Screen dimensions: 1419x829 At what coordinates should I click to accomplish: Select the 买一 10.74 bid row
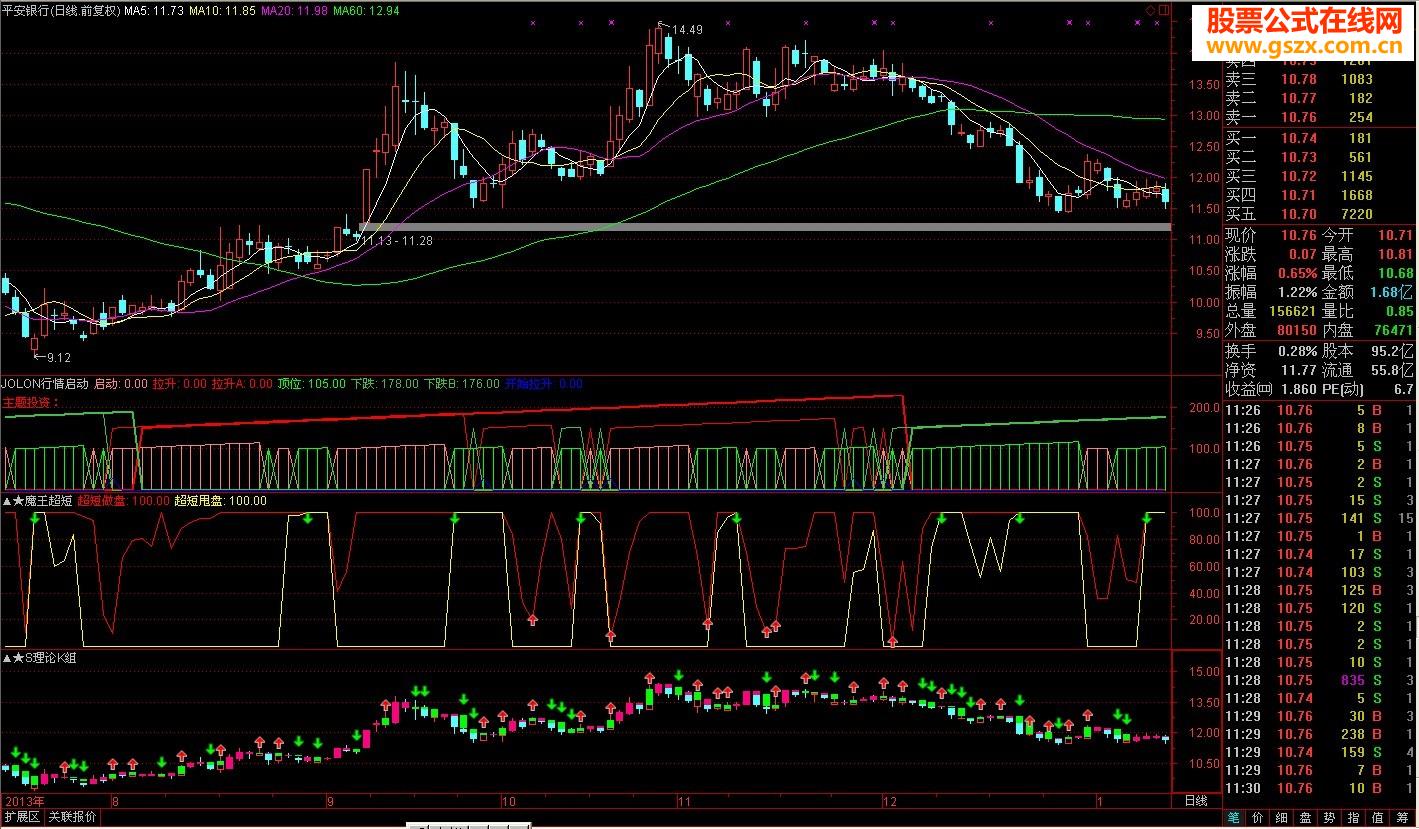(1320, 139)
